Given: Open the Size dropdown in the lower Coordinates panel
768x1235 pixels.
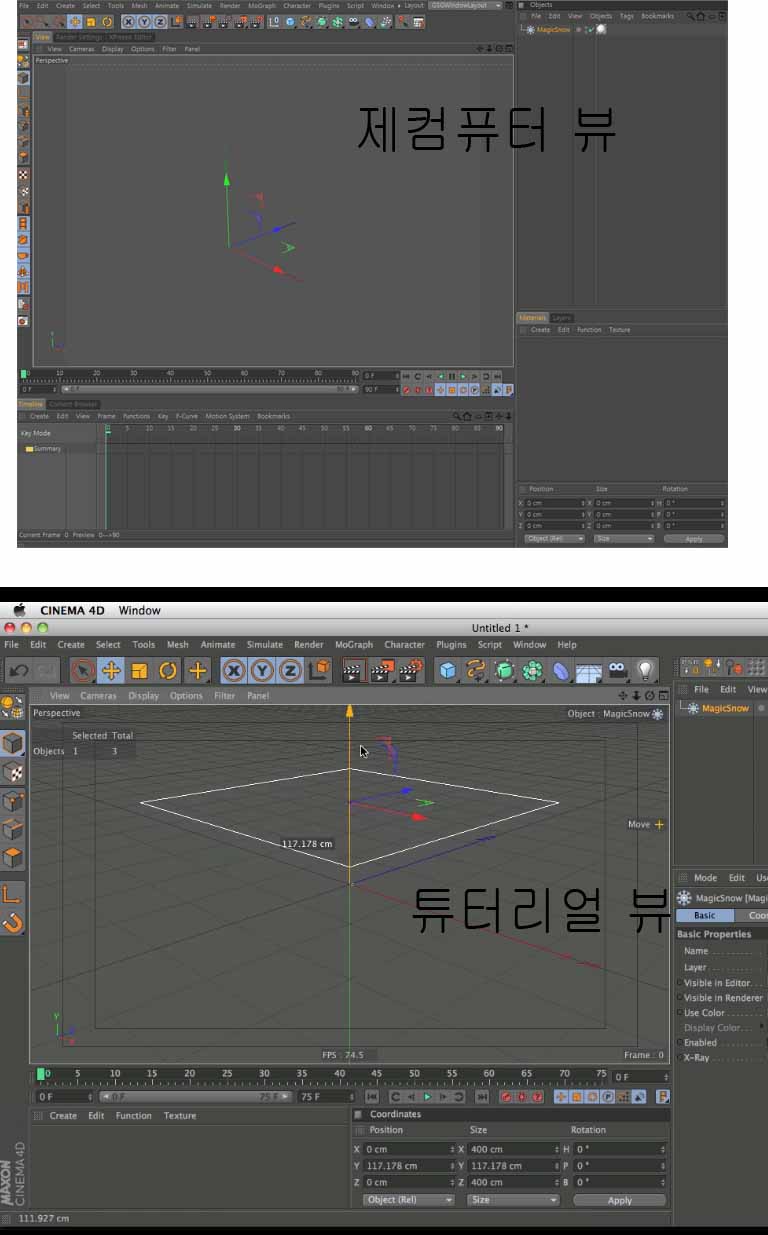Looking at the screenshot, I should pyautogui.click(x=512, y=1200).
